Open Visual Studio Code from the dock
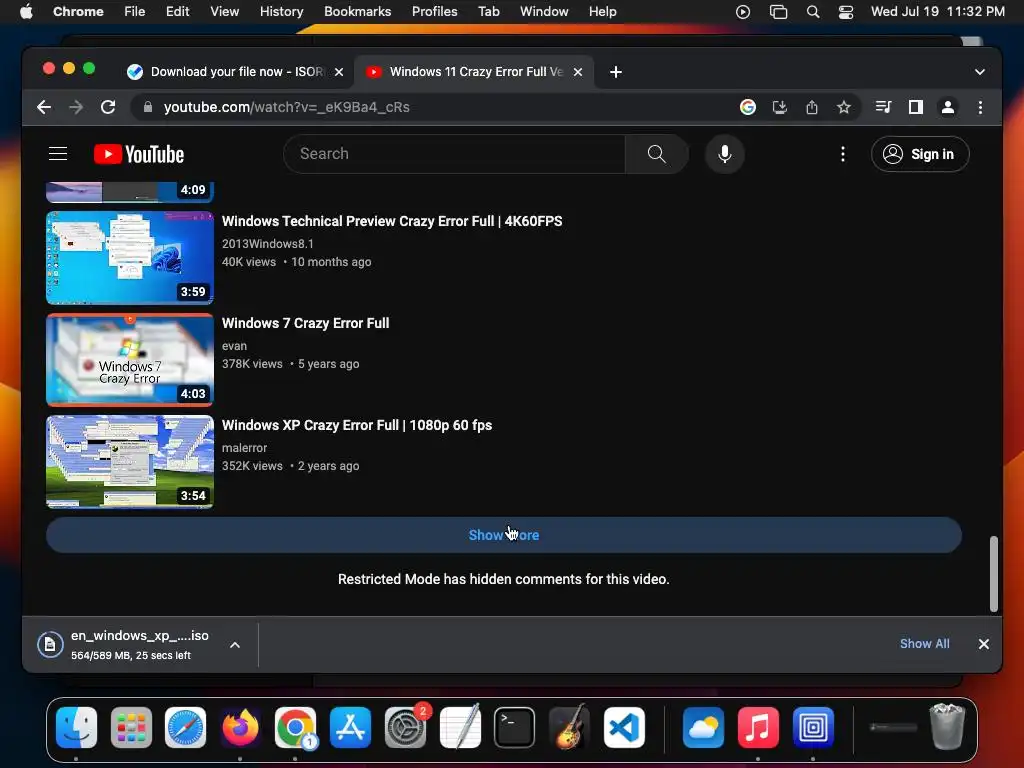The width and height of the screenshot is (1024, 768). point(624,728)
